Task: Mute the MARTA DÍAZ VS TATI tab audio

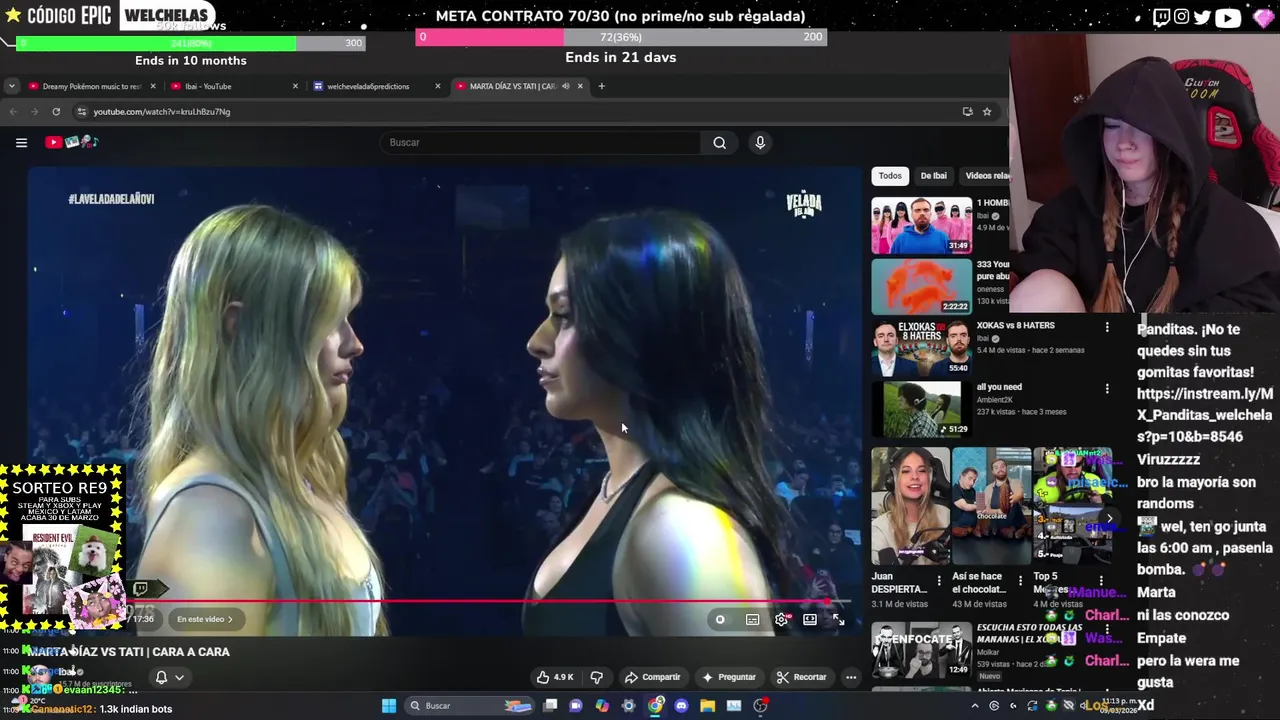Action: tap(565, 86)
